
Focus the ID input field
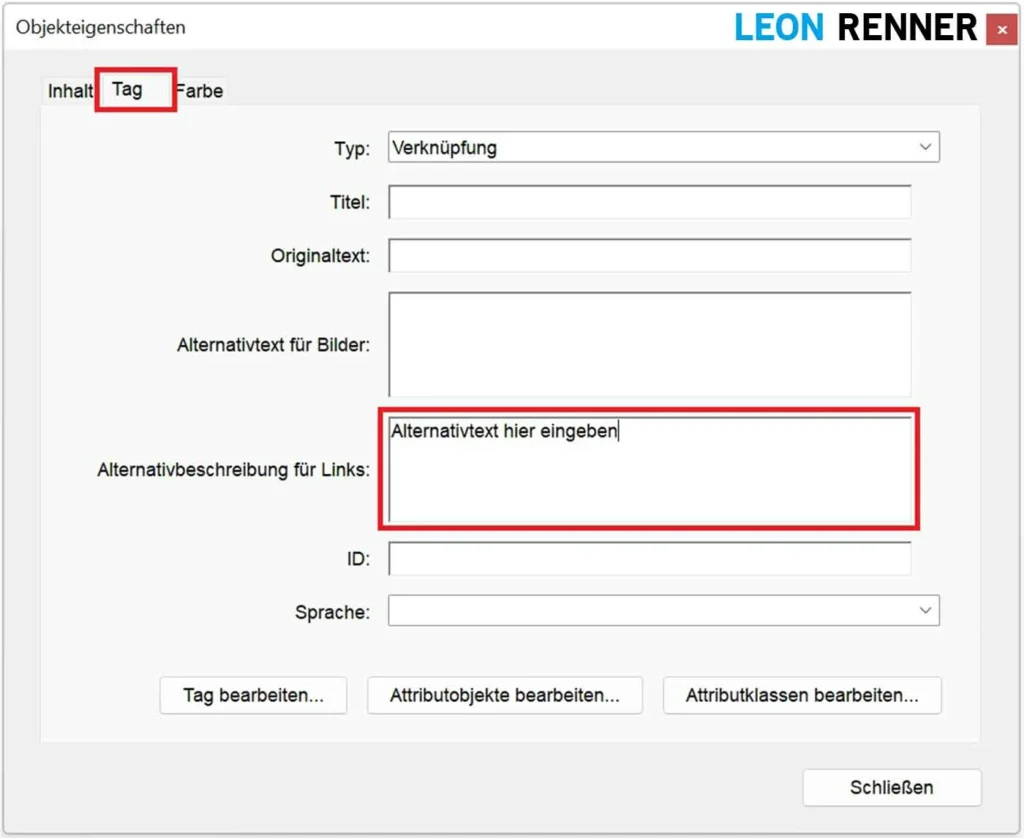[x=649, y=559]
